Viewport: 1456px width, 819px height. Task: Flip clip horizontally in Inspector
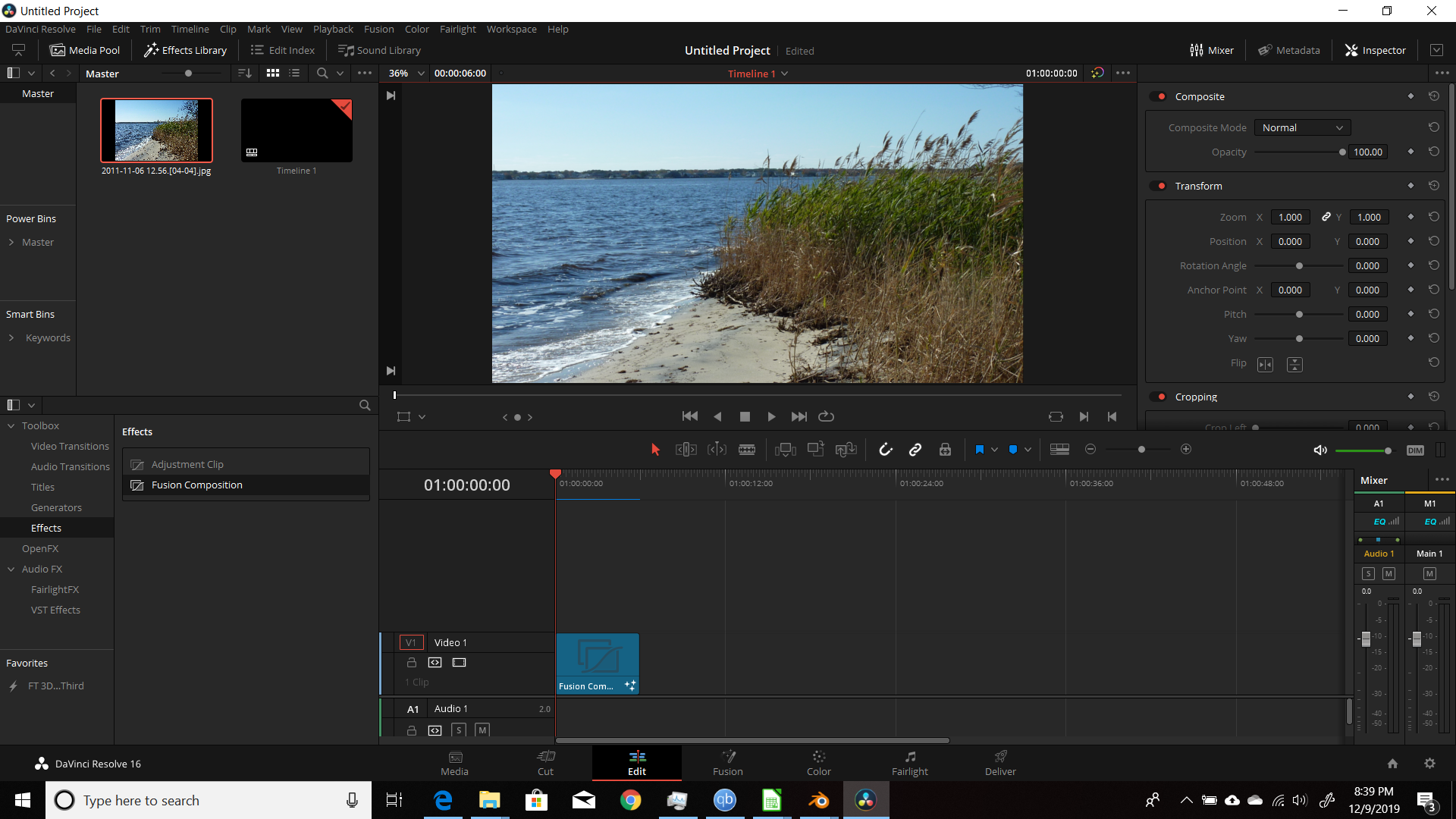click(x=1265, y=365)
